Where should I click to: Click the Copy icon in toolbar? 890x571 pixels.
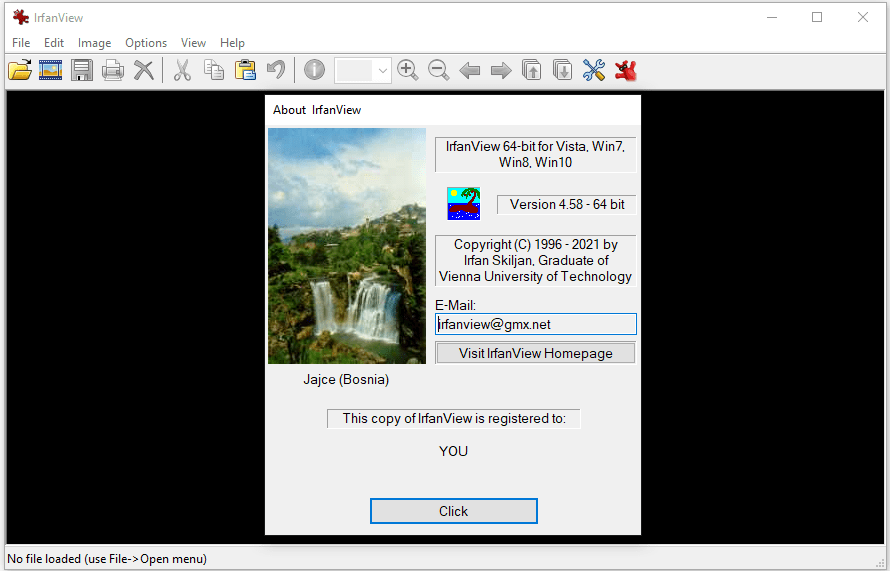pos(214,70)
